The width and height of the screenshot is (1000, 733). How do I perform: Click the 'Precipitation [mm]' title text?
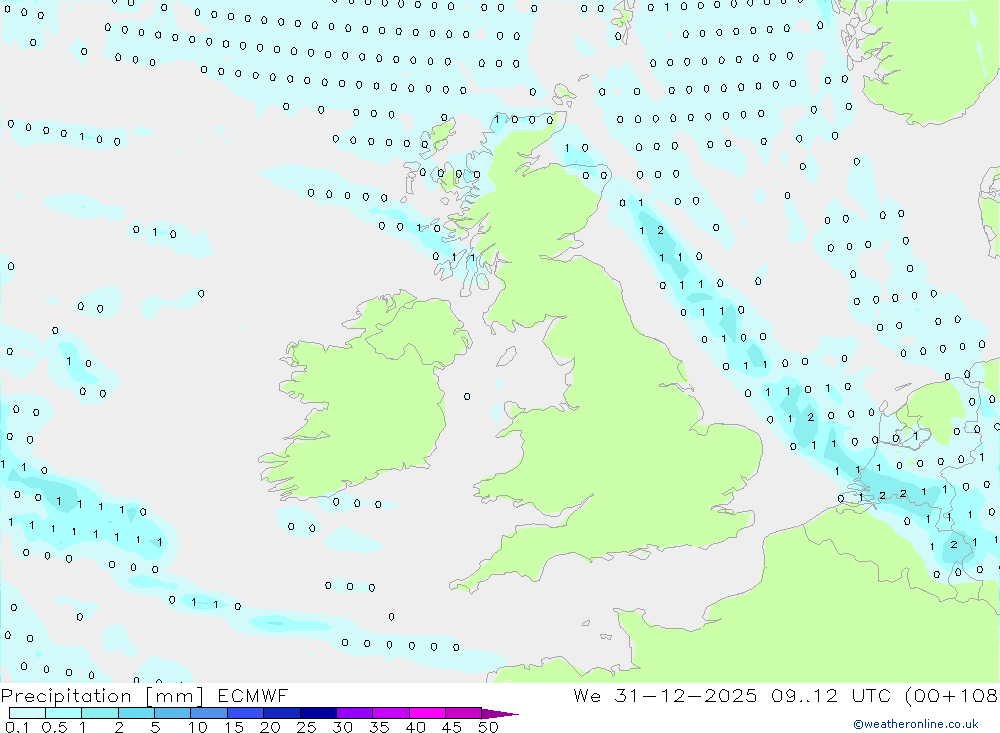pyautogui.click(x=102, y=696)
